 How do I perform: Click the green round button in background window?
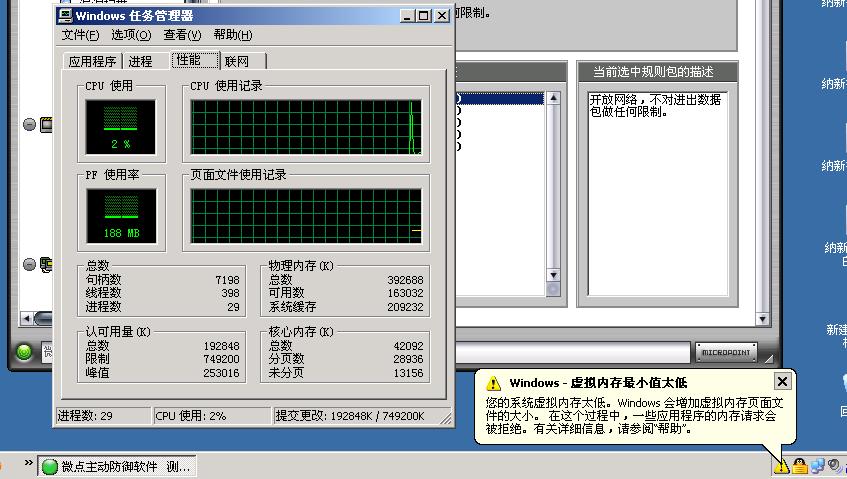24,353
